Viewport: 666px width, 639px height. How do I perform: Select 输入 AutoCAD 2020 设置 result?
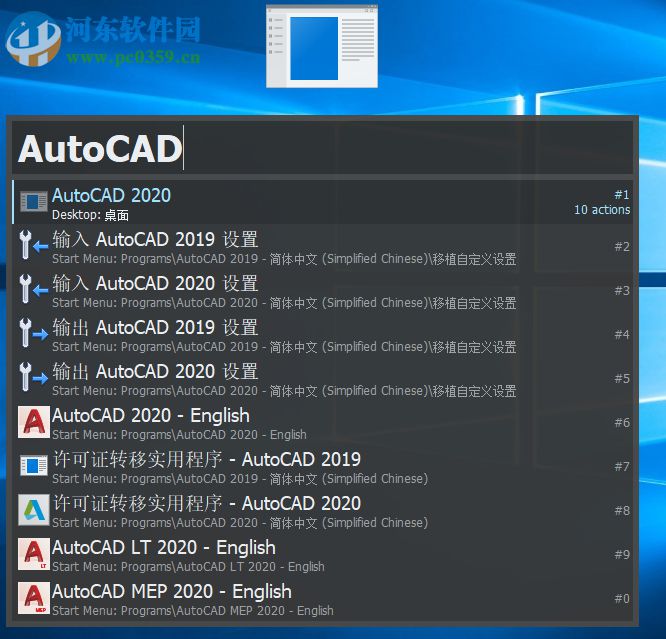coord(322,291)
